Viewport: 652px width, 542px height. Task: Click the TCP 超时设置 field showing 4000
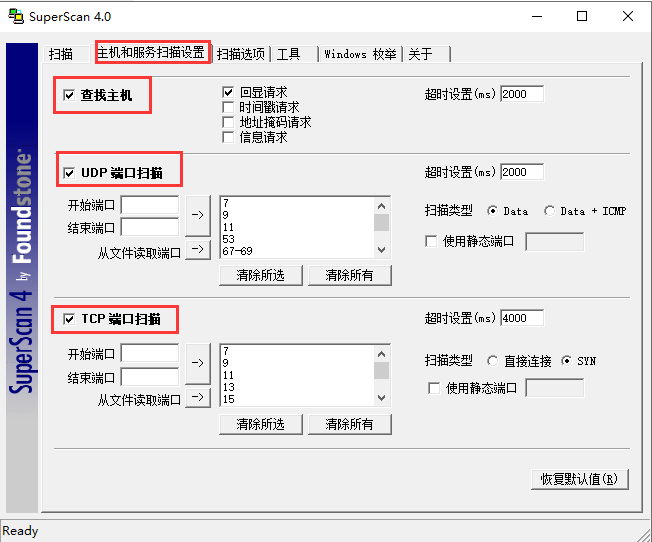522,318
